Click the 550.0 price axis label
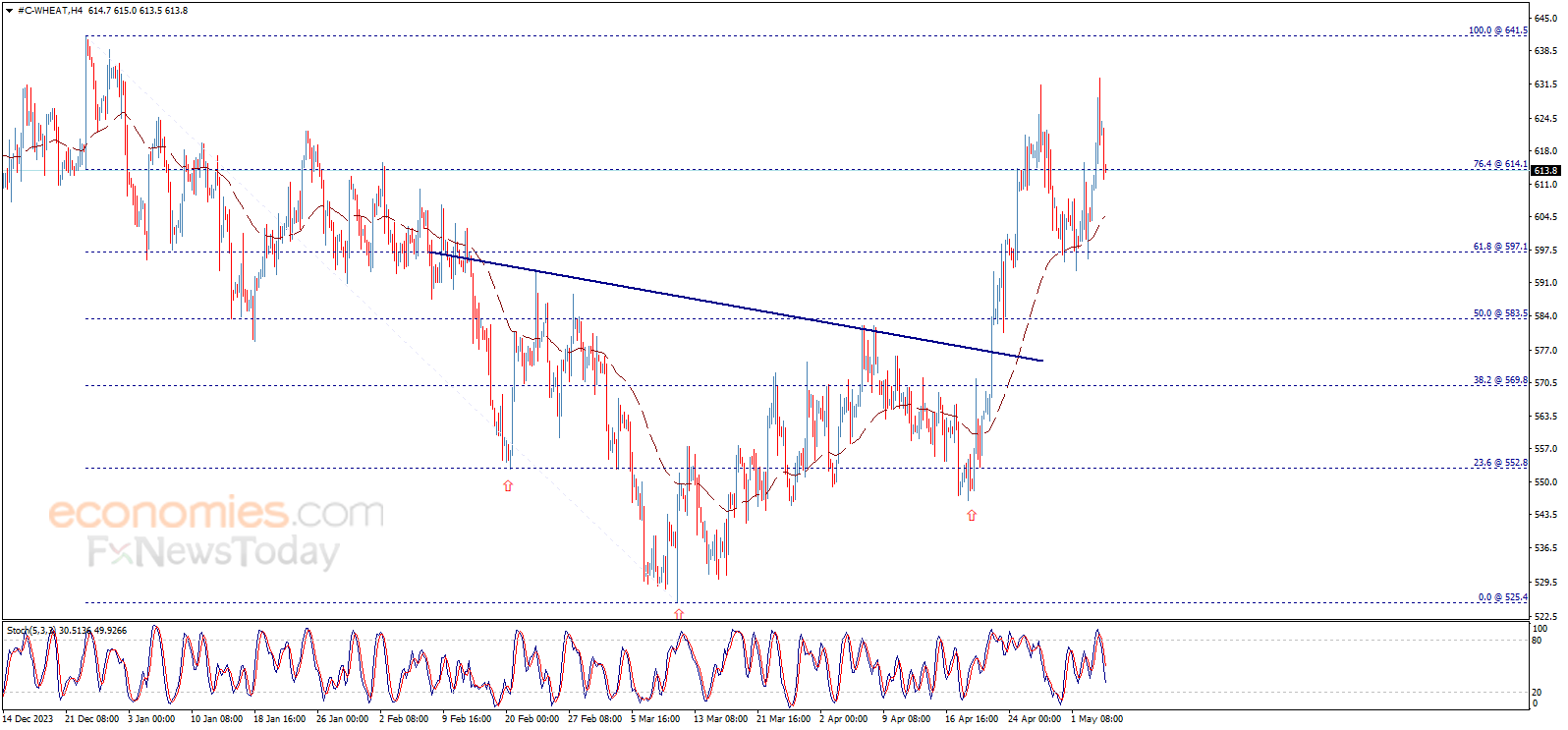The image size is (1568, 730). (1546, 482)
